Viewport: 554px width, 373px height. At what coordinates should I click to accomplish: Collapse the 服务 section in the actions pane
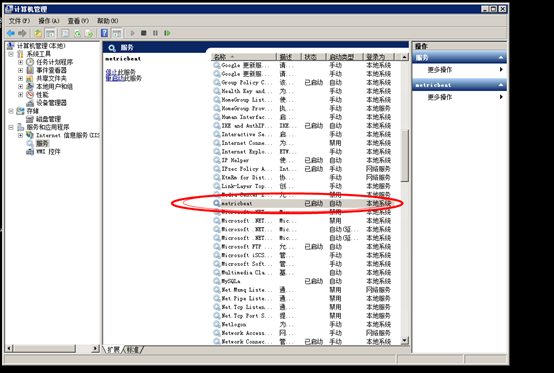[x=501, y=58]
